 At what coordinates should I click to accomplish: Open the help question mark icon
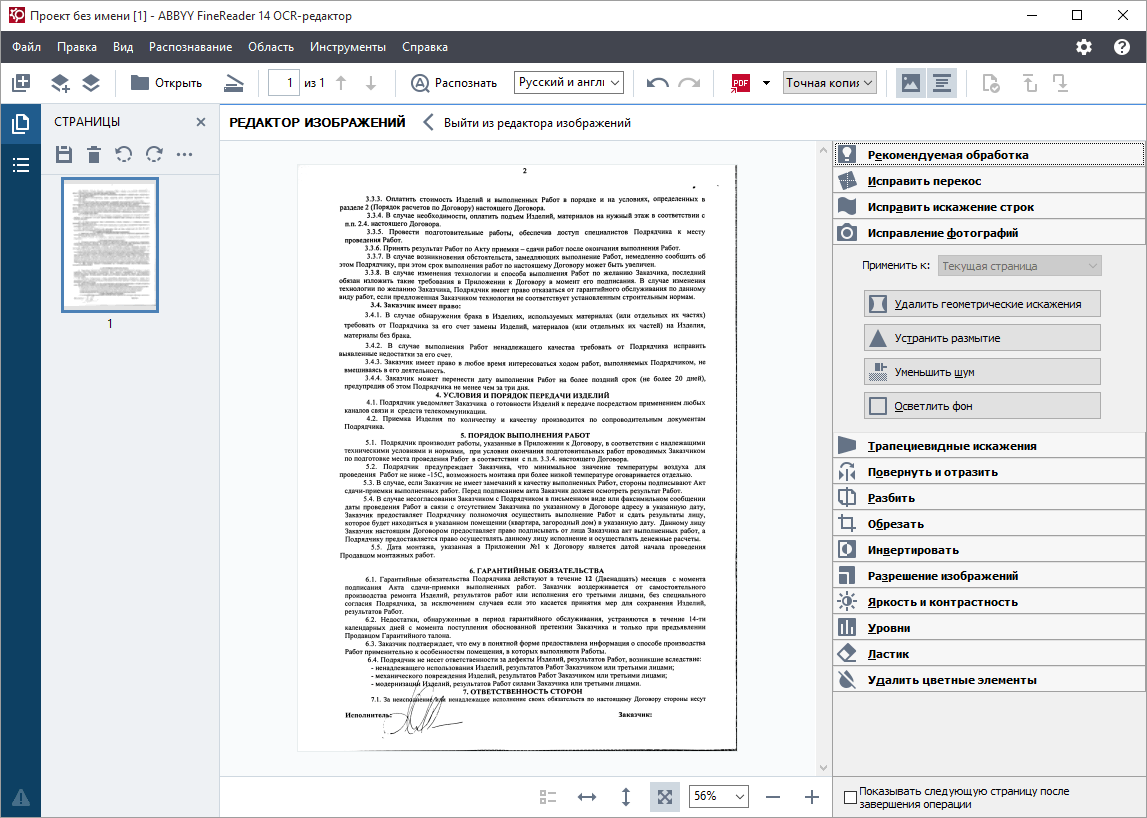[1121, 47]
